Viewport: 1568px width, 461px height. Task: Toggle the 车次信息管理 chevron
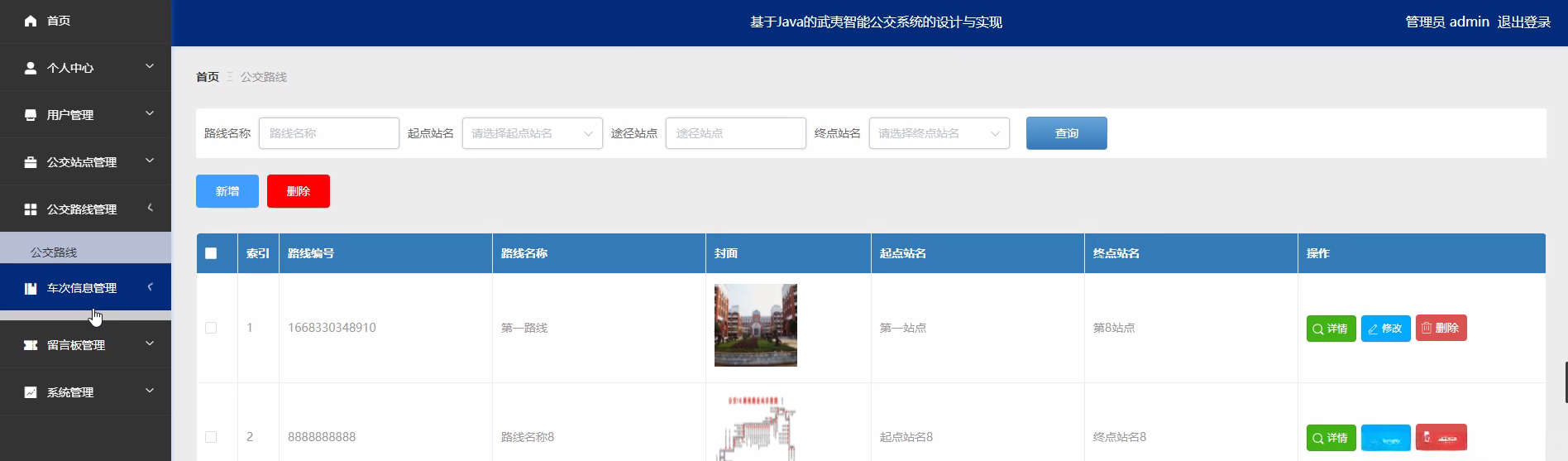[150, 287]
